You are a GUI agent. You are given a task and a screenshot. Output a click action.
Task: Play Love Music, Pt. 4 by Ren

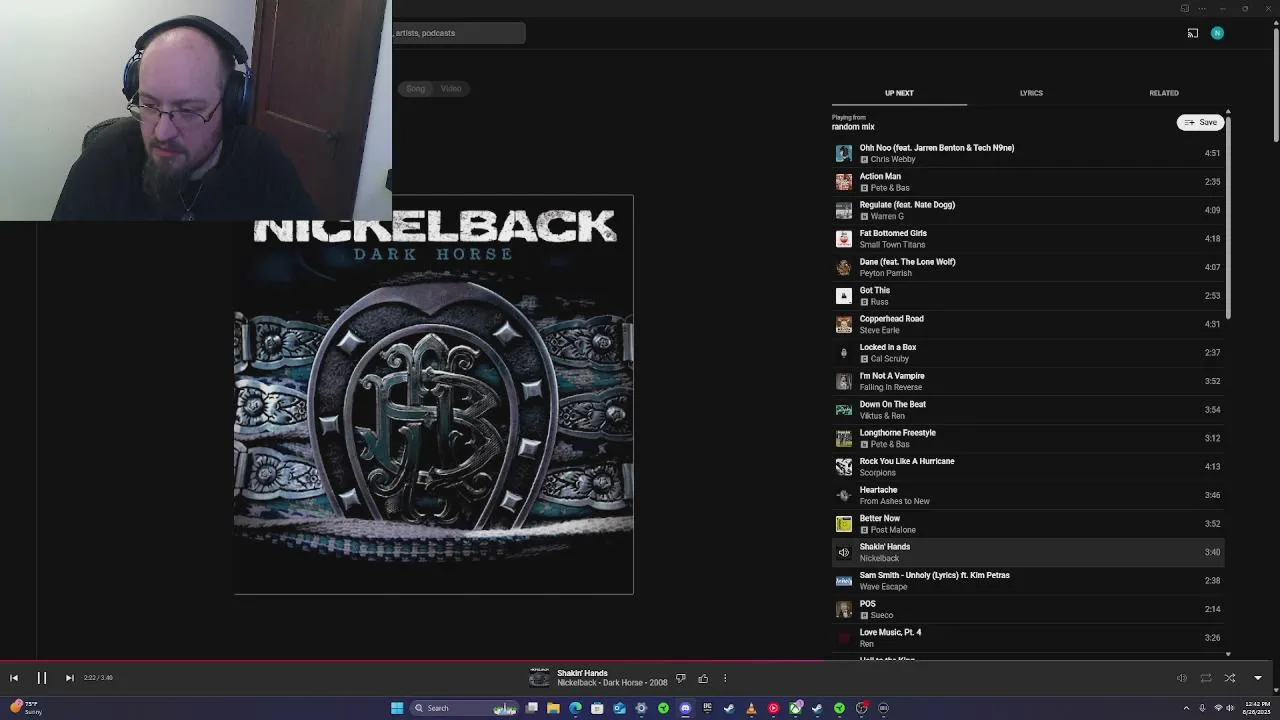(x=1027, y=638)
